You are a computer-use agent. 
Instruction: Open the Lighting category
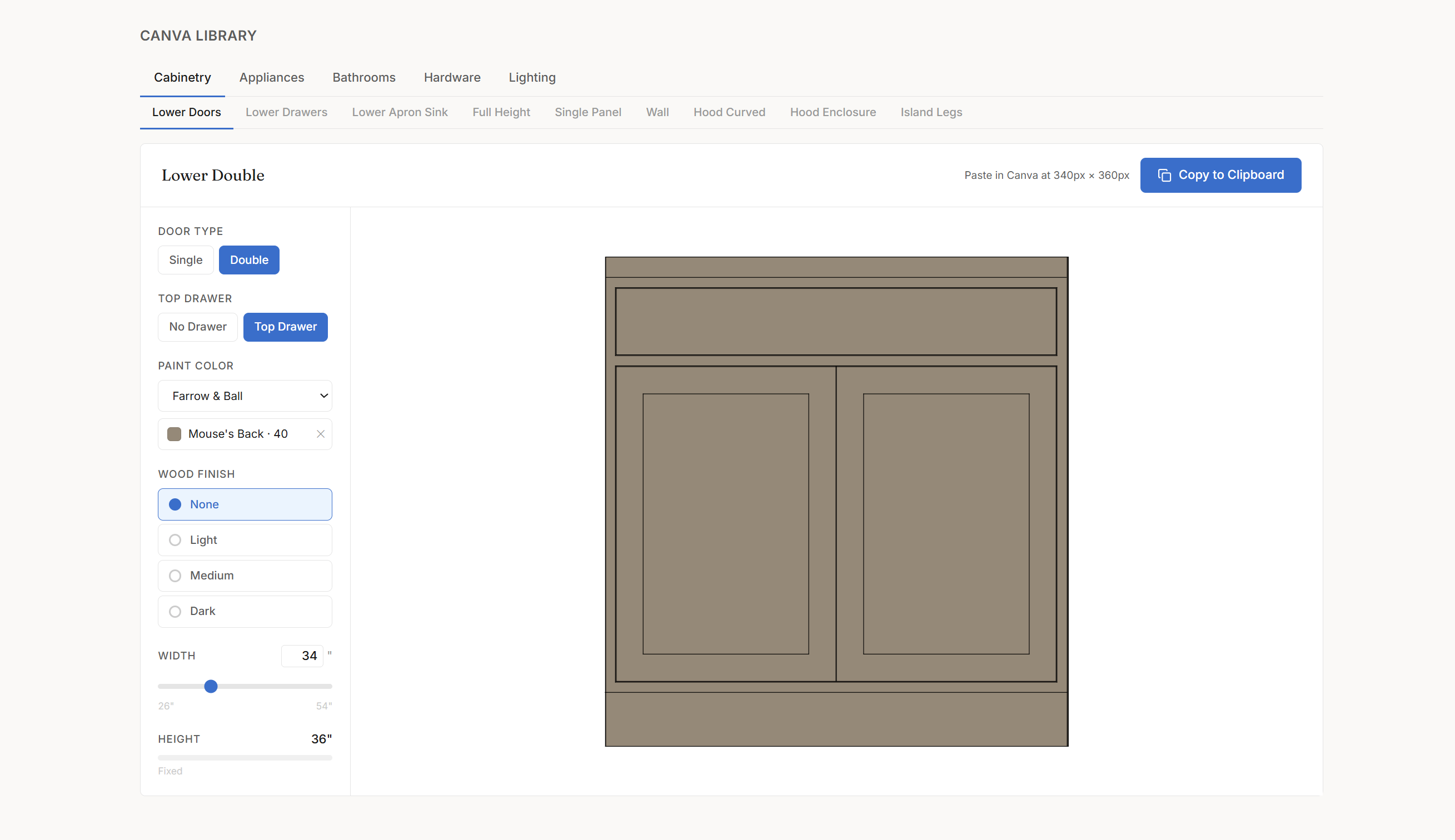click(x=531, y=77)
